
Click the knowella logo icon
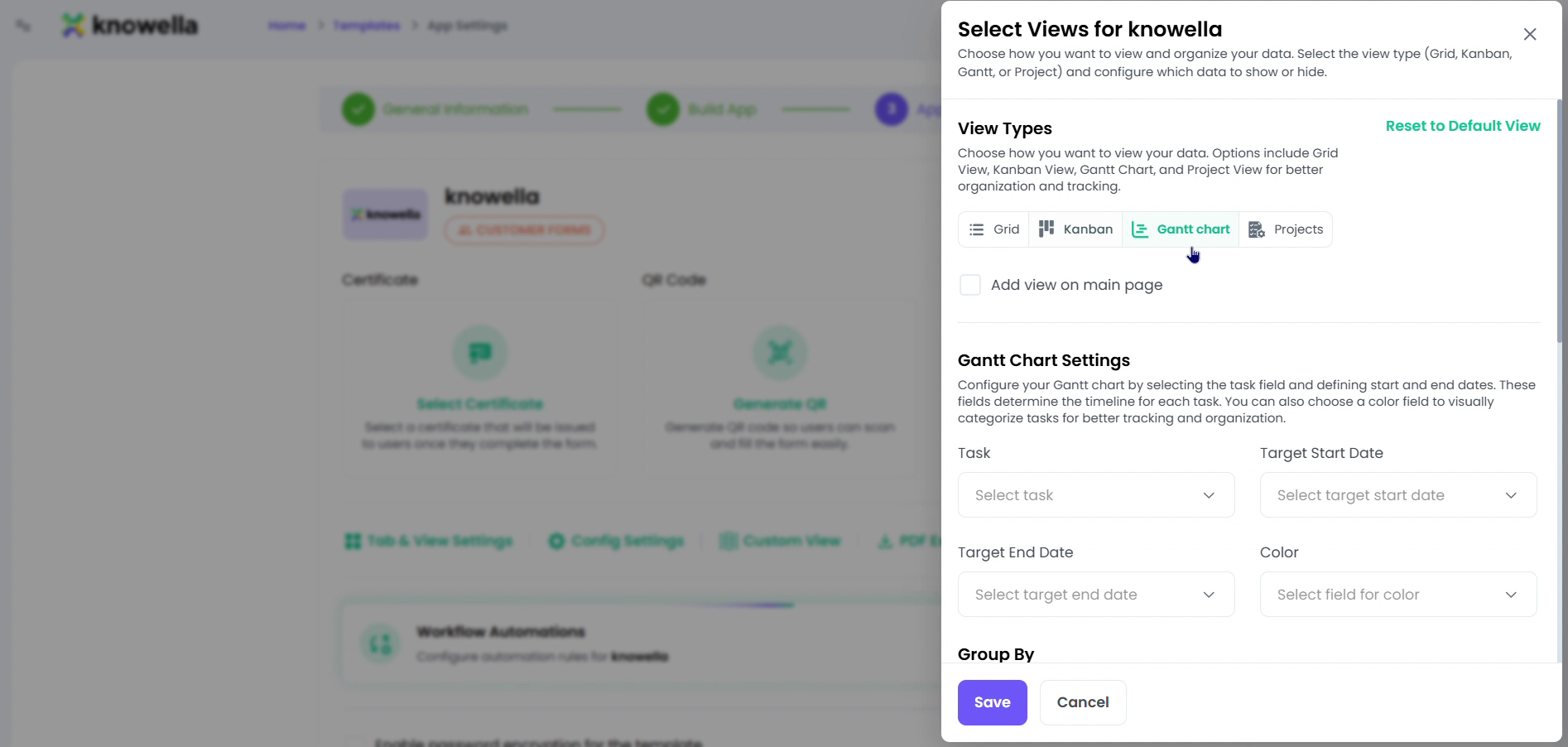coord(73,25)
